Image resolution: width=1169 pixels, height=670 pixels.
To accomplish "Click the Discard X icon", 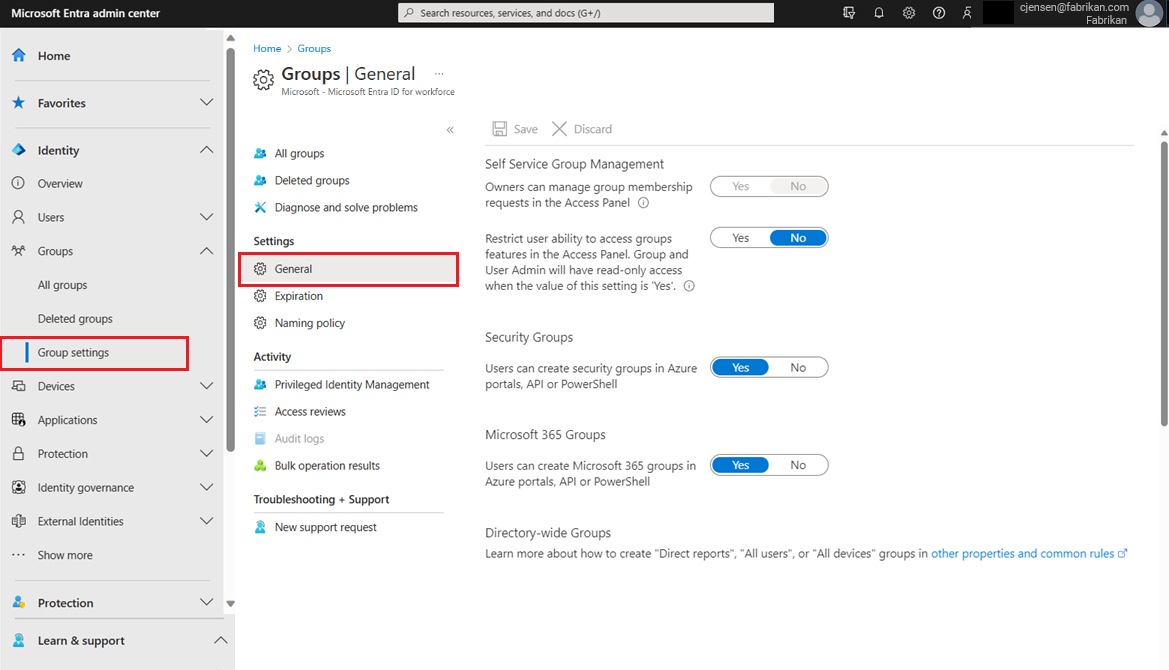I will point(559,129).
